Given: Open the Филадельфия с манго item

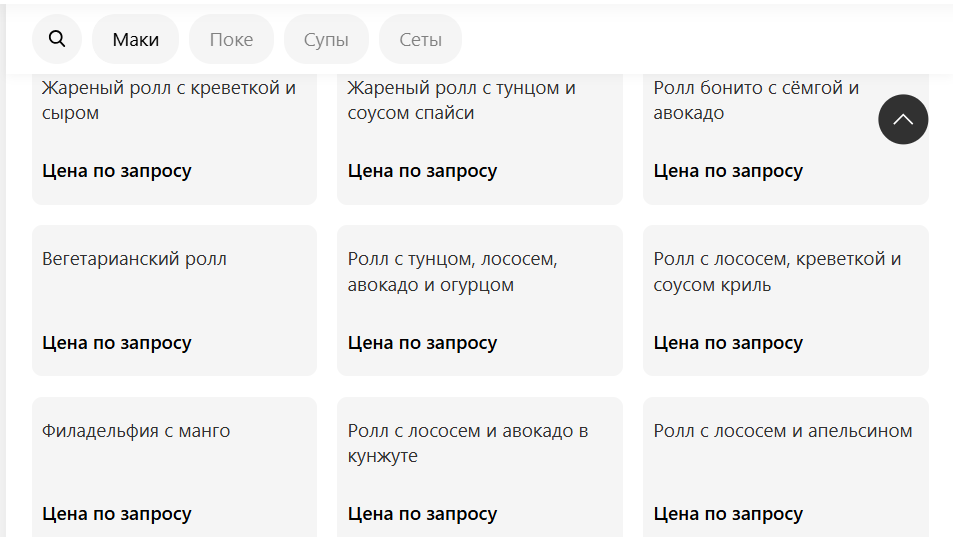Looking at the screenshot, I should [137, 432].
